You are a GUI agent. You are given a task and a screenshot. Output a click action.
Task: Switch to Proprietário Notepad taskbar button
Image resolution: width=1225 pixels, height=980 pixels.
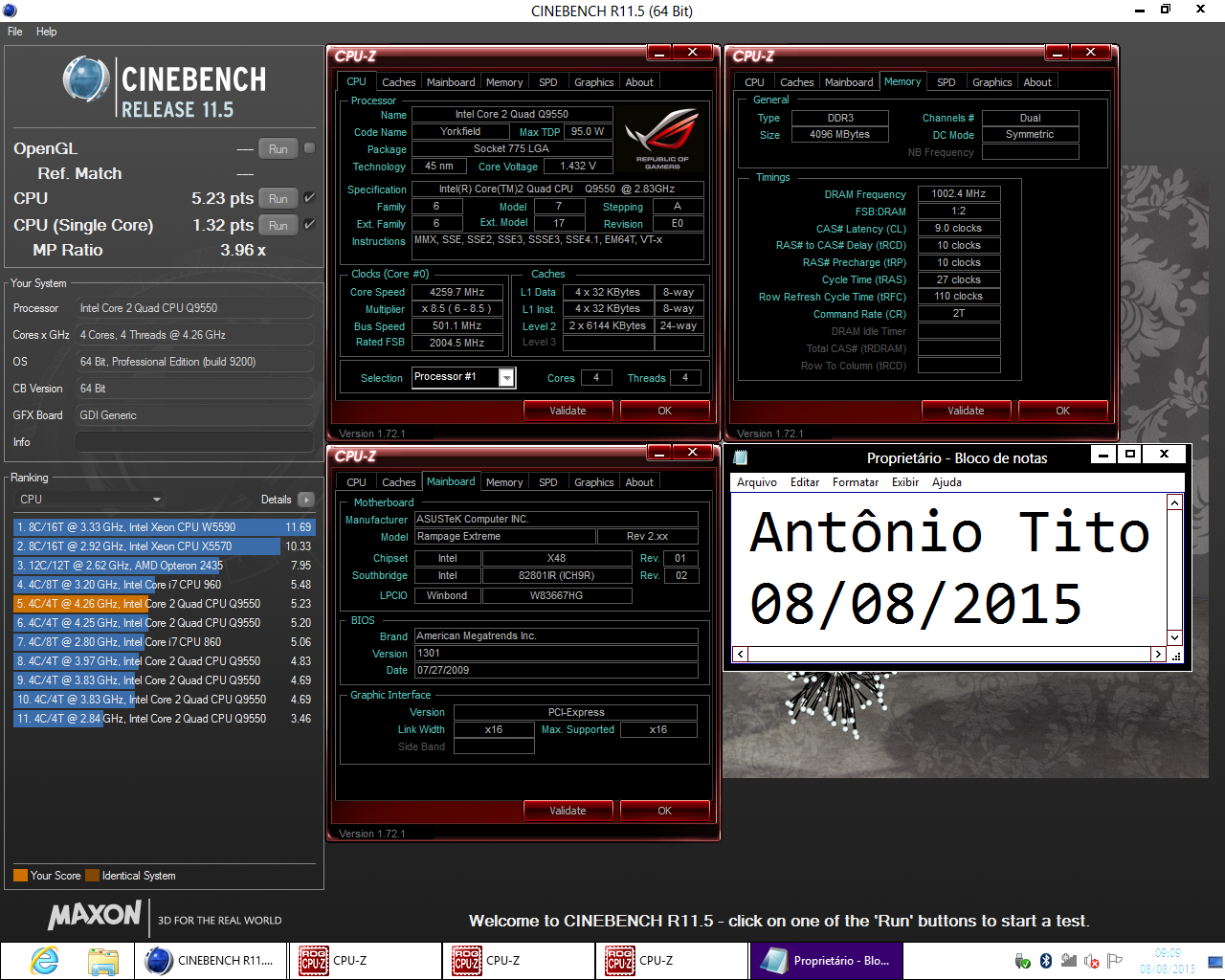click(x=827, y=960)
